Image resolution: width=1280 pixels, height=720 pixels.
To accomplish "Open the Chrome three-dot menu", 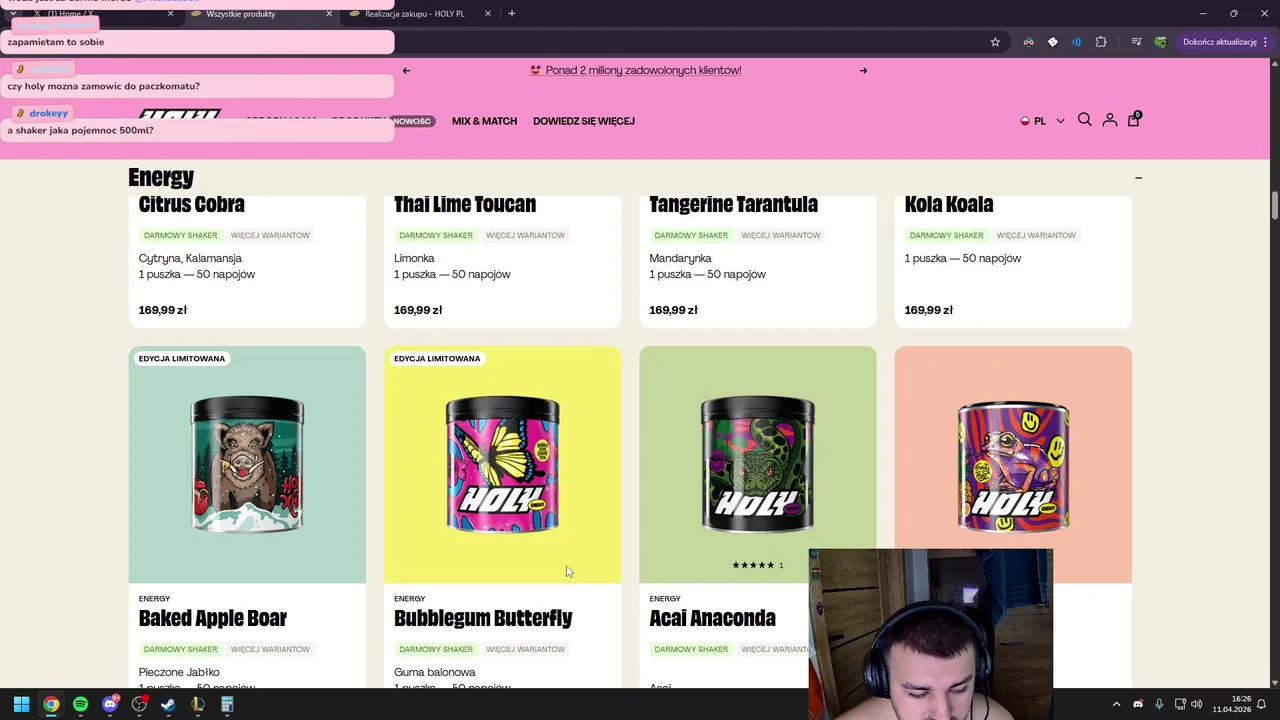I will pyautogui.click(x=1266, y=42).
